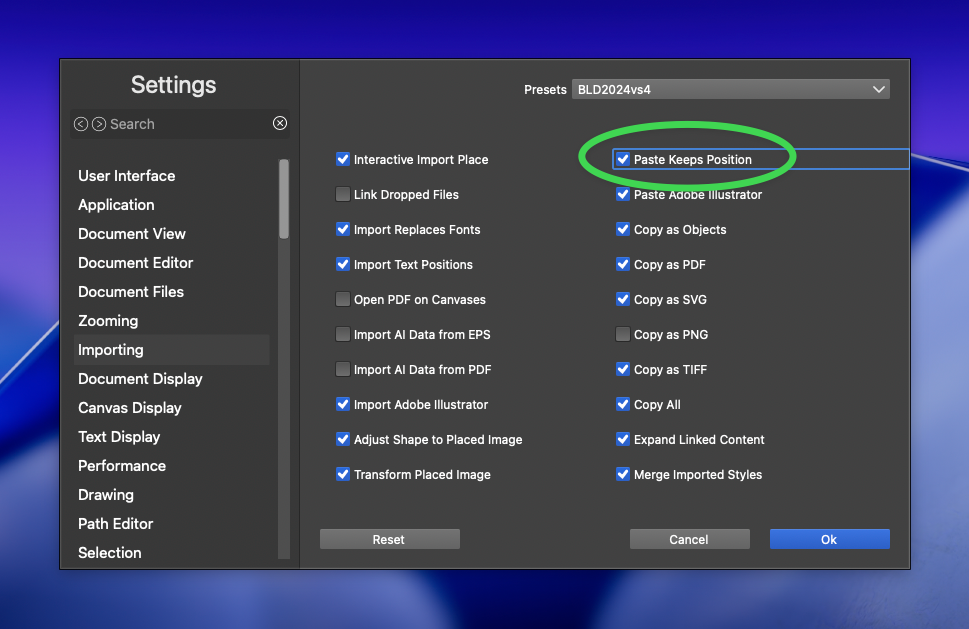Switch to the Zooming settings category

point(108,320)
